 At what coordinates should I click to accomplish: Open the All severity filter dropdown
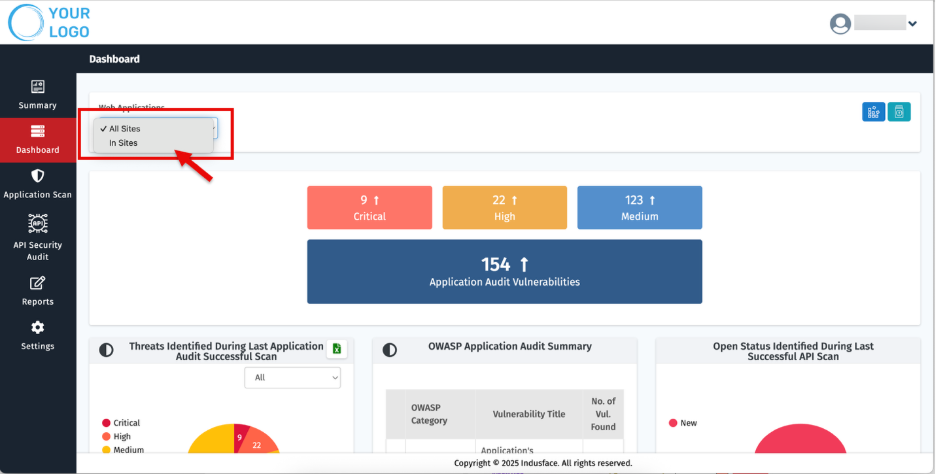pyautogui.click(x=292, y=377)
